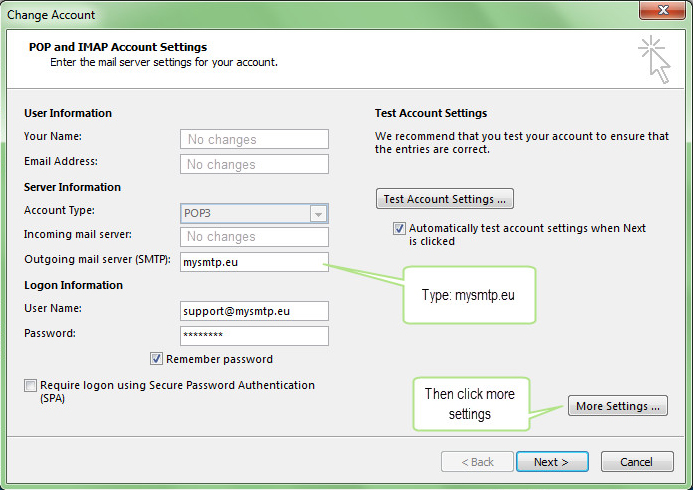Open the Account Type POP3 dropdown
The height and width of the screenshot is (490, 693).
[x=318, y=213]
